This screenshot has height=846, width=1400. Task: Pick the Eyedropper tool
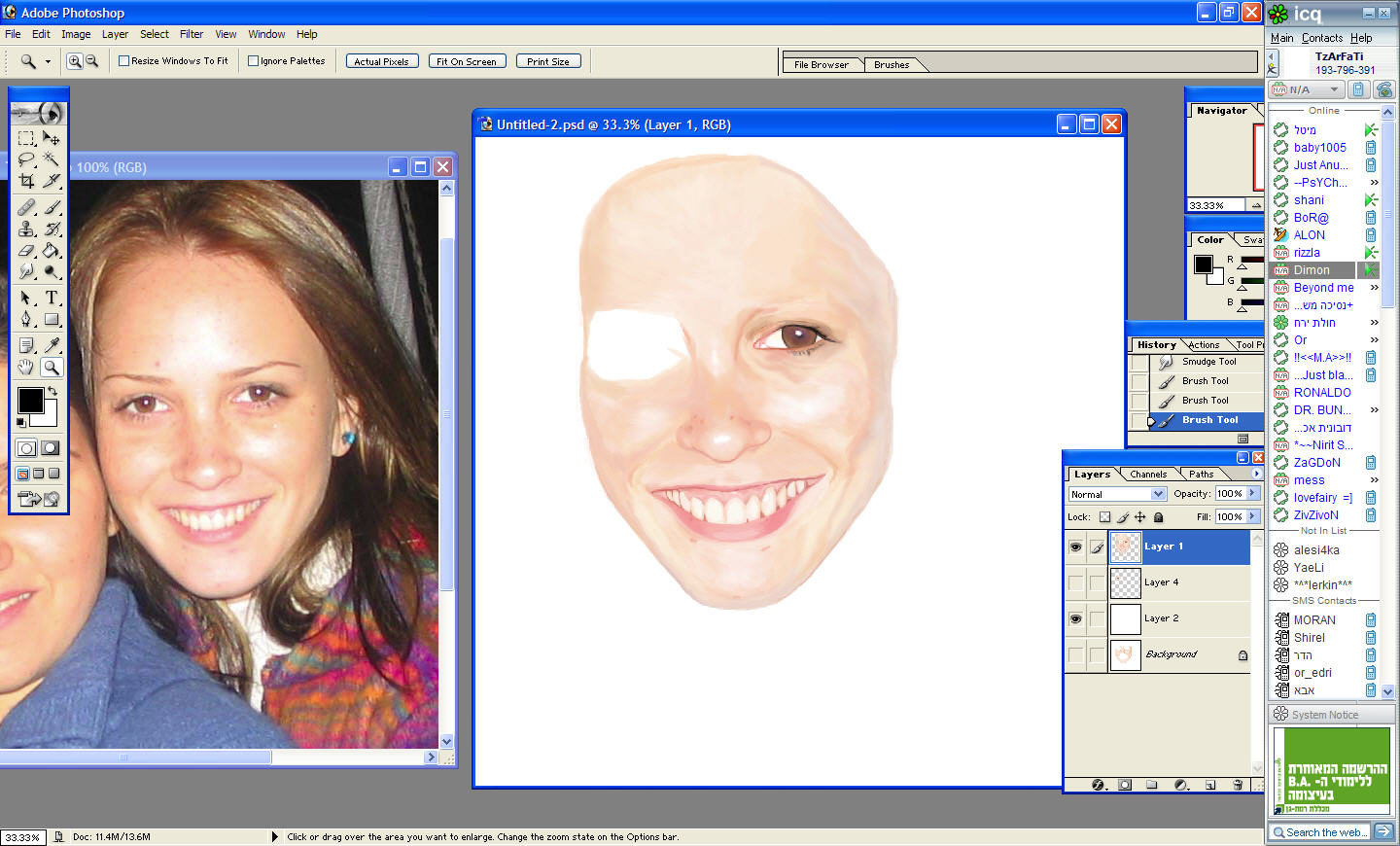point(52,345)
